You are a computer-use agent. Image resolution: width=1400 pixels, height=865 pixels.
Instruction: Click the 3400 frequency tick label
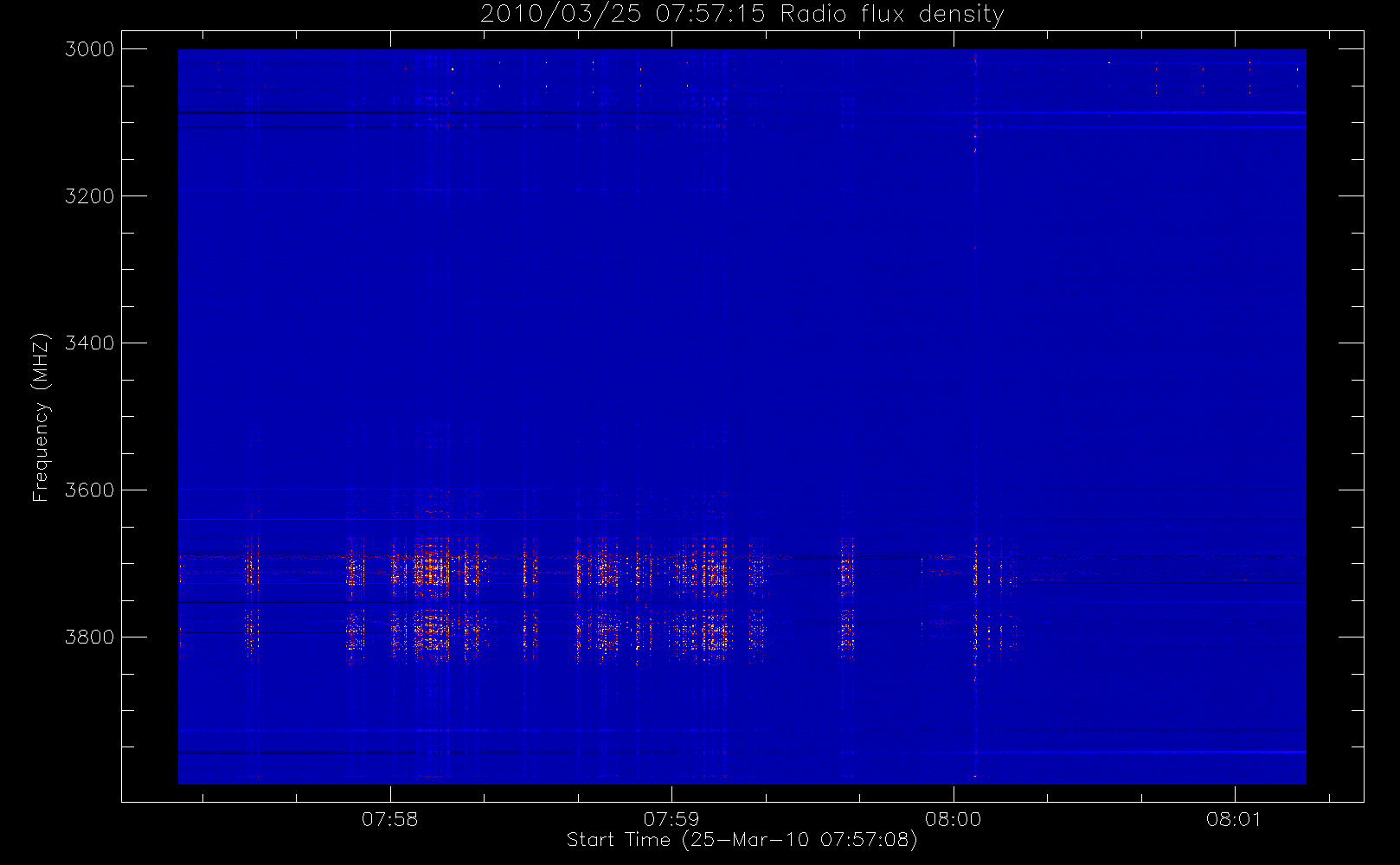click(90, 343)
